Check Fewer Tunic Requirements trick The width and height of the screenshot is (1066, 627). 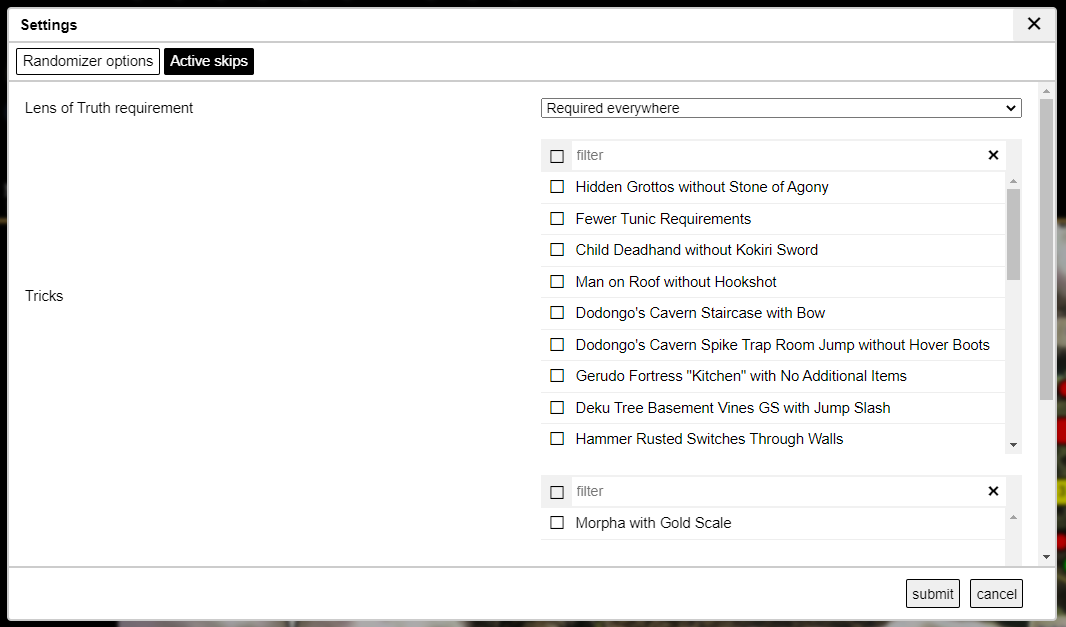click(x=557, y=219)
